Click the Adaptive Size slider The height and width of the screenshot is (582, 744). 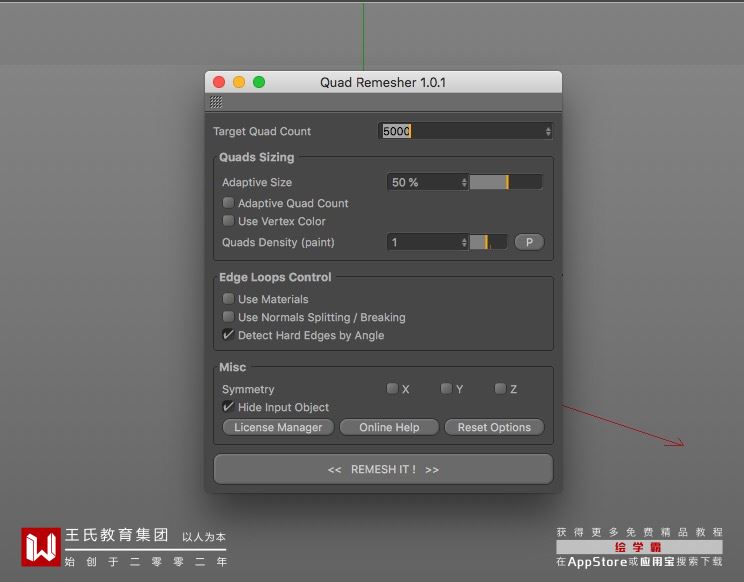pyautogui.click(x=506, y=182)
